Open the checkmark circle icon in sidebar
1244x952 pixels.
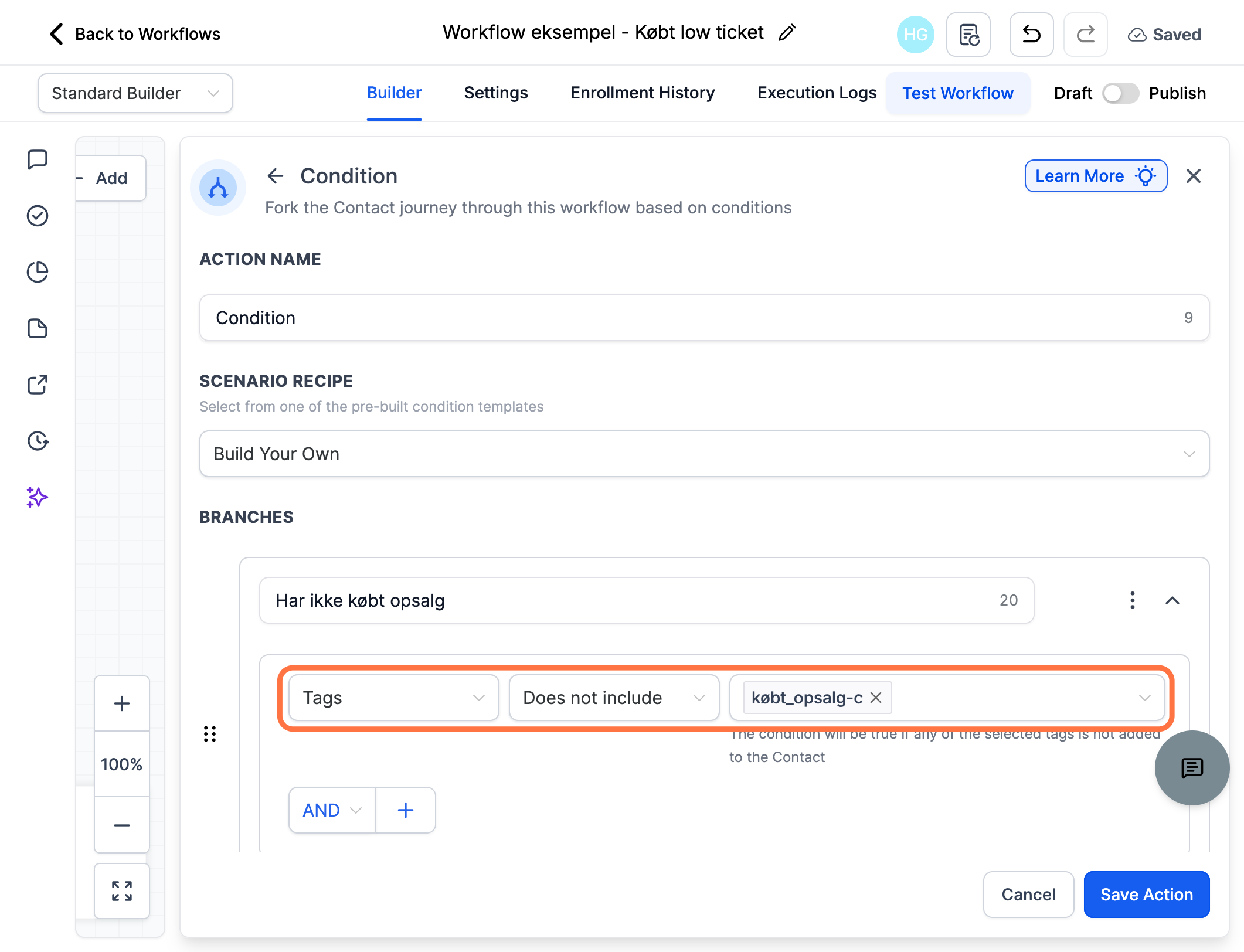pyautogui.click(x=38, y=216)
